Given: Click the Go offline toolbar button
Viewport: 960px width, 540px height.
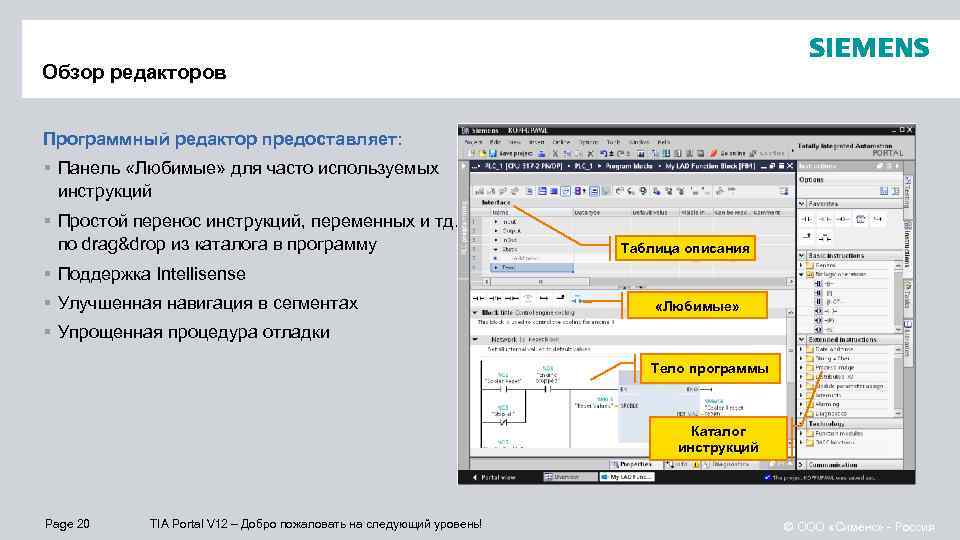Looking at the screenshot, I should tap(767, 154).
